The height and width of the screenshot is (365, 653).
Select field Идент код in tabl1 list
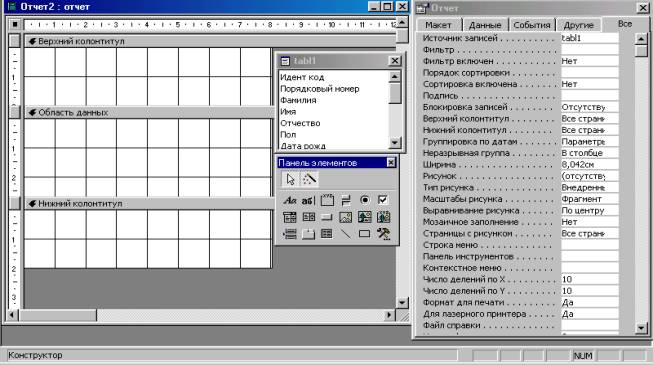302,77
